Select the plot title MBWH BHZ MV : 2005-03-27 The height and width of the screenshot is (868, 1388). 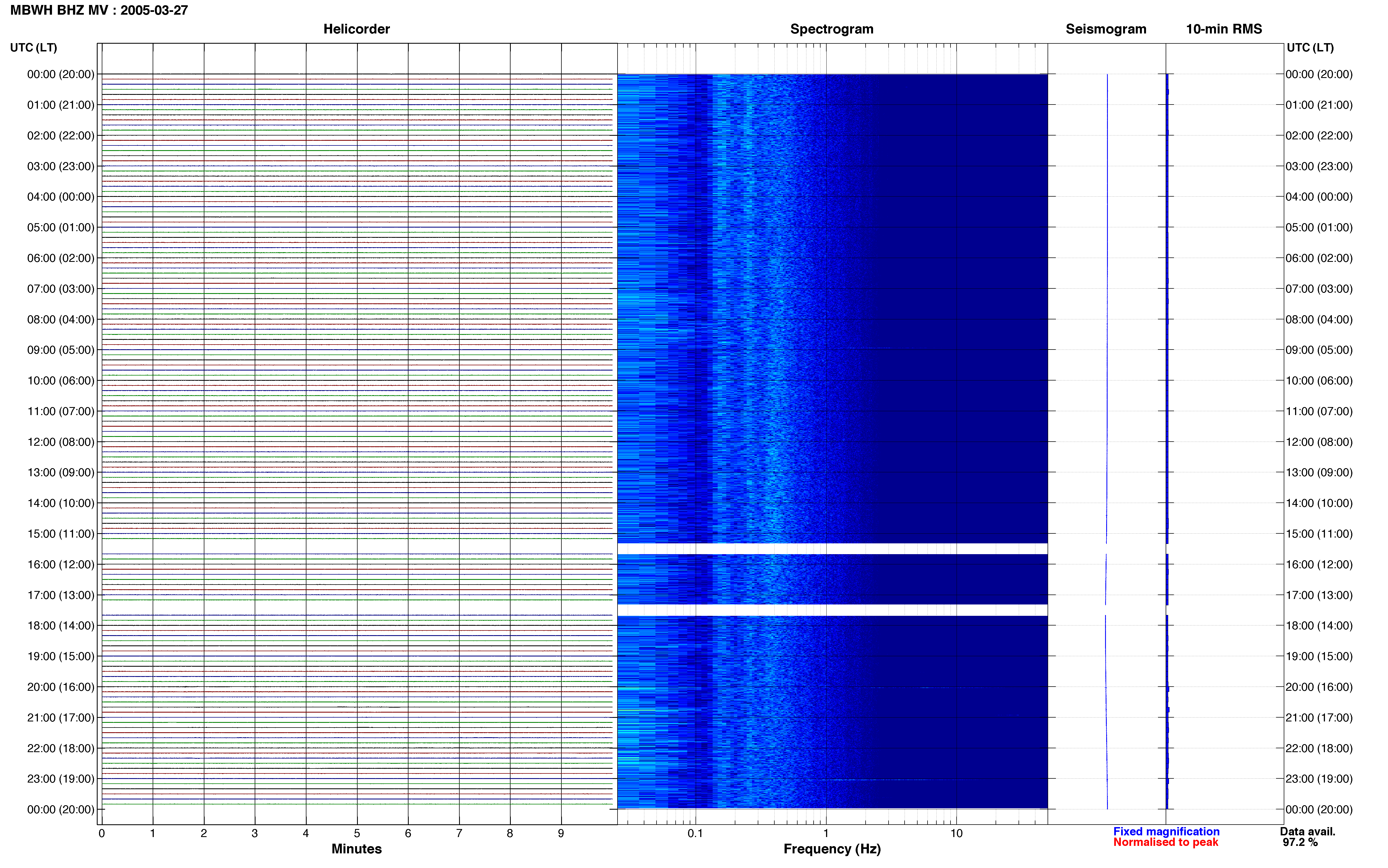[x=99, y=10]
